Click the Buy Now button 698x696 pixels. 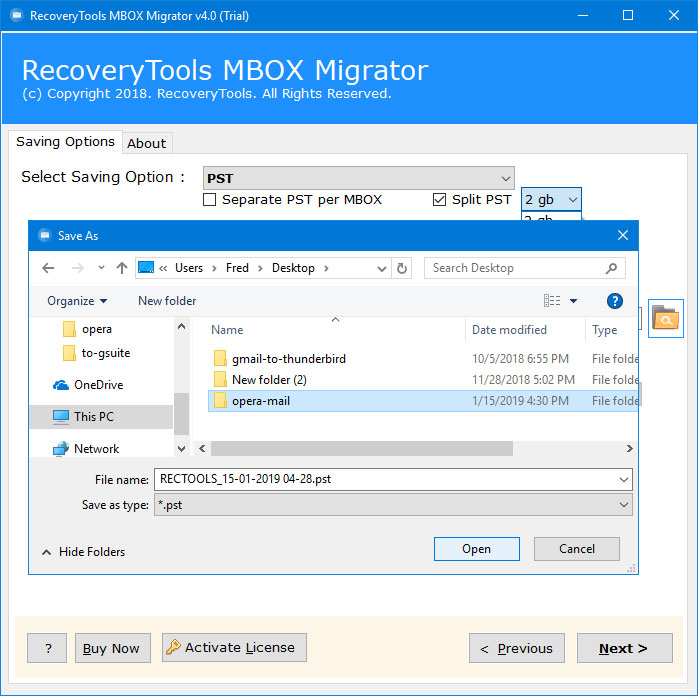pos(113,648)
